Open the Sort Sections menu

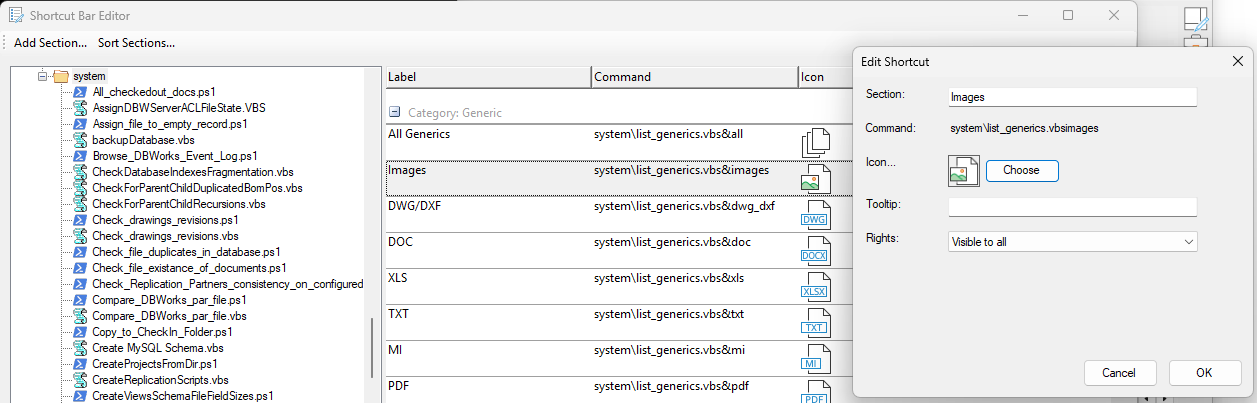click(137, 43)
